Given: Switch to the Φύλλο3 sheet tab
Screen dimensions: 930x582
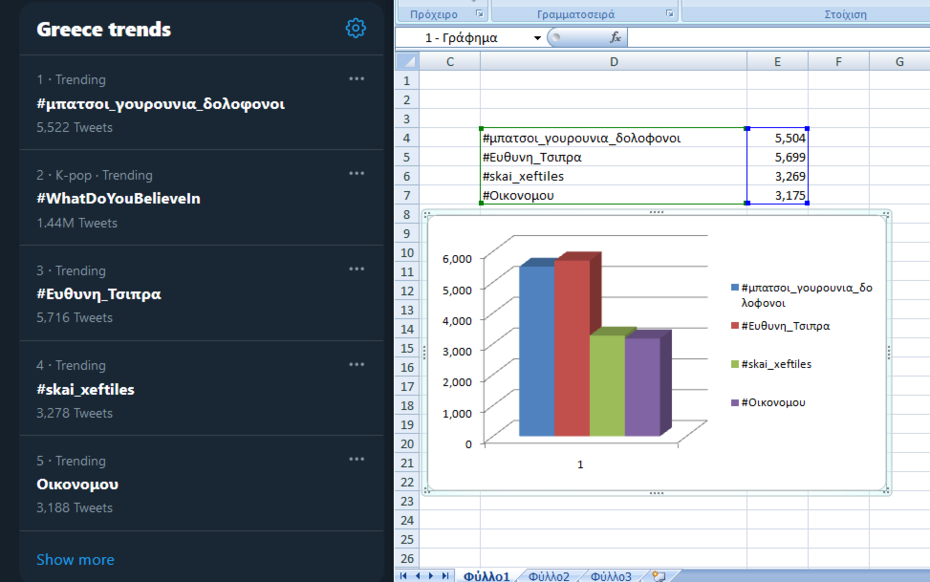Looking at the screenshot, I should (x=610, y=576).
